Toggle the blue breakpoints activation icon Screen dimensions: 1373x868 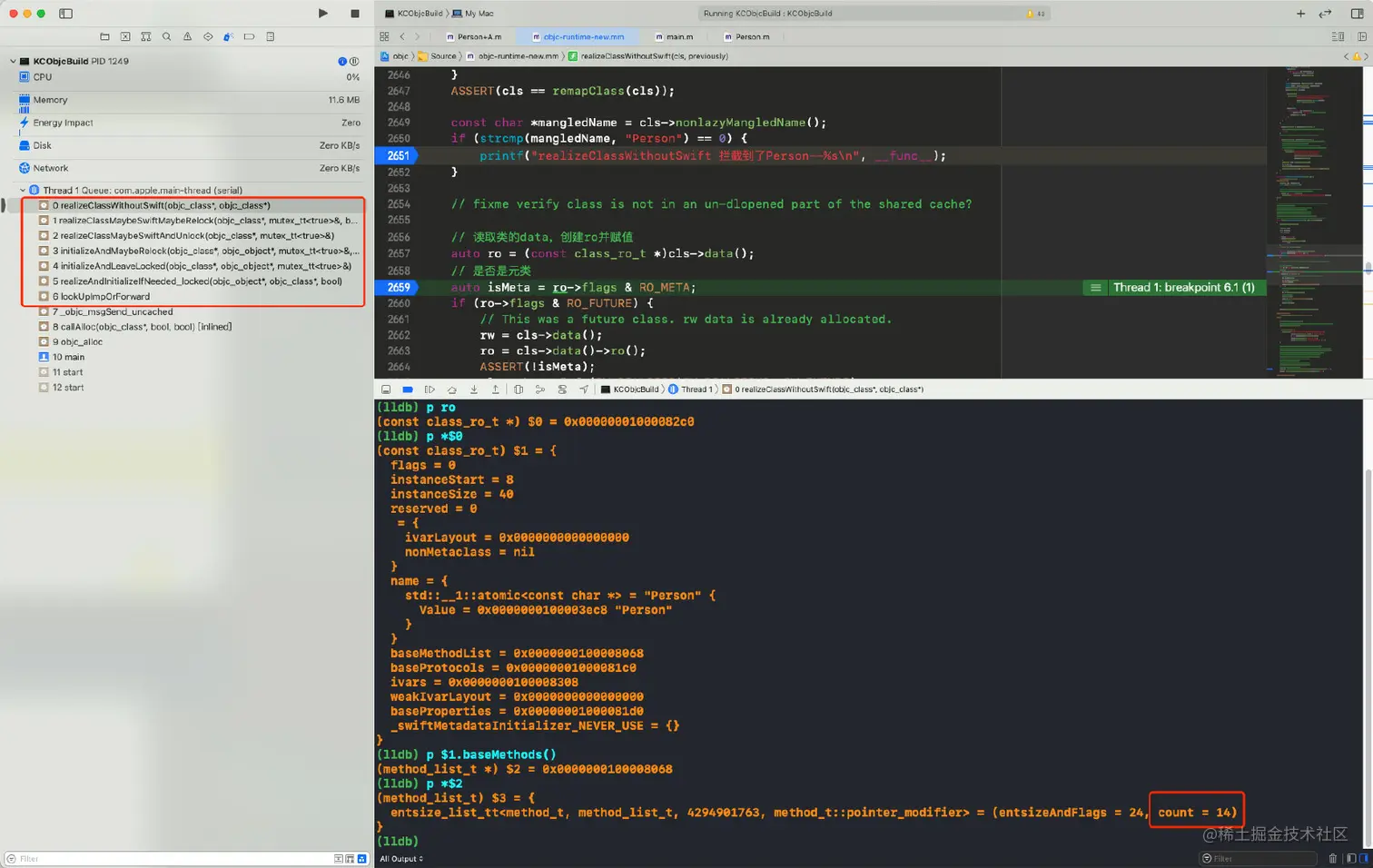pos(408,390)
